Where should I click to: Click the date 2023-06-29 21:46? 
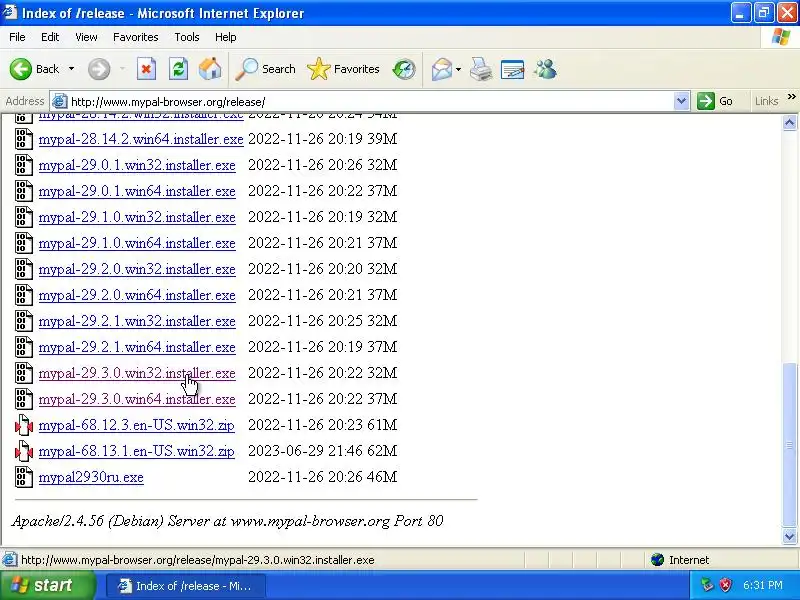(x=305, y=451)
